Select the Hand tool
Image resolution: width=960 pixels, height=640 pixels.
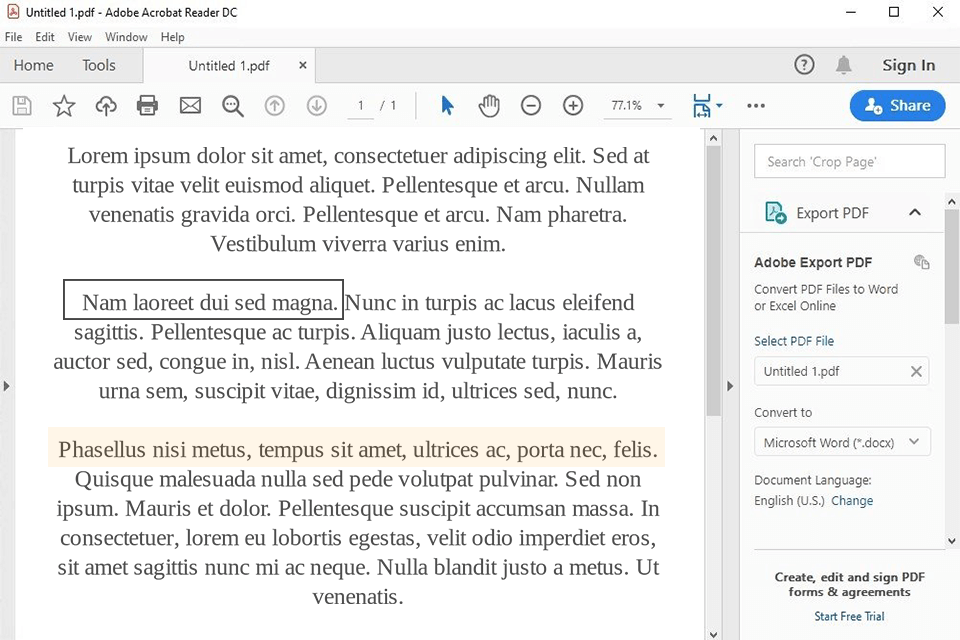(489, 105)
